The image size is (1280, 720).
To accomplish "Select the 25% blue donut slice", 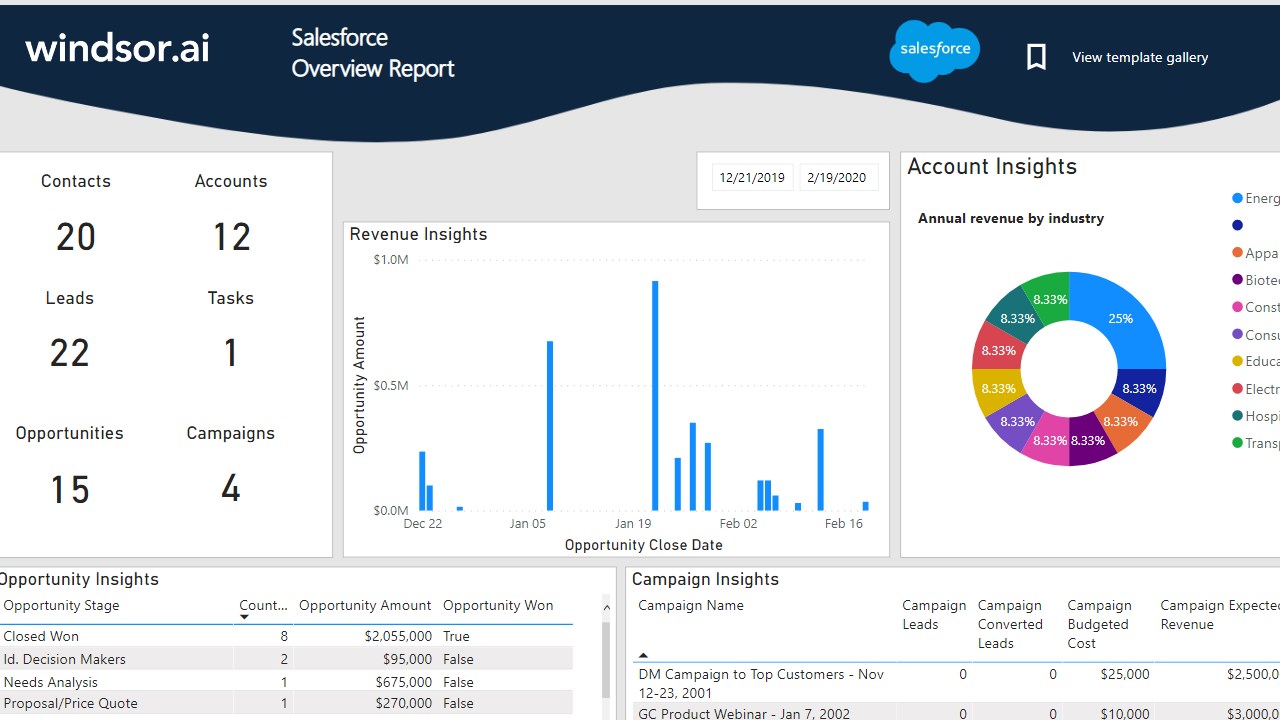I will click(x=1119, y=318).
